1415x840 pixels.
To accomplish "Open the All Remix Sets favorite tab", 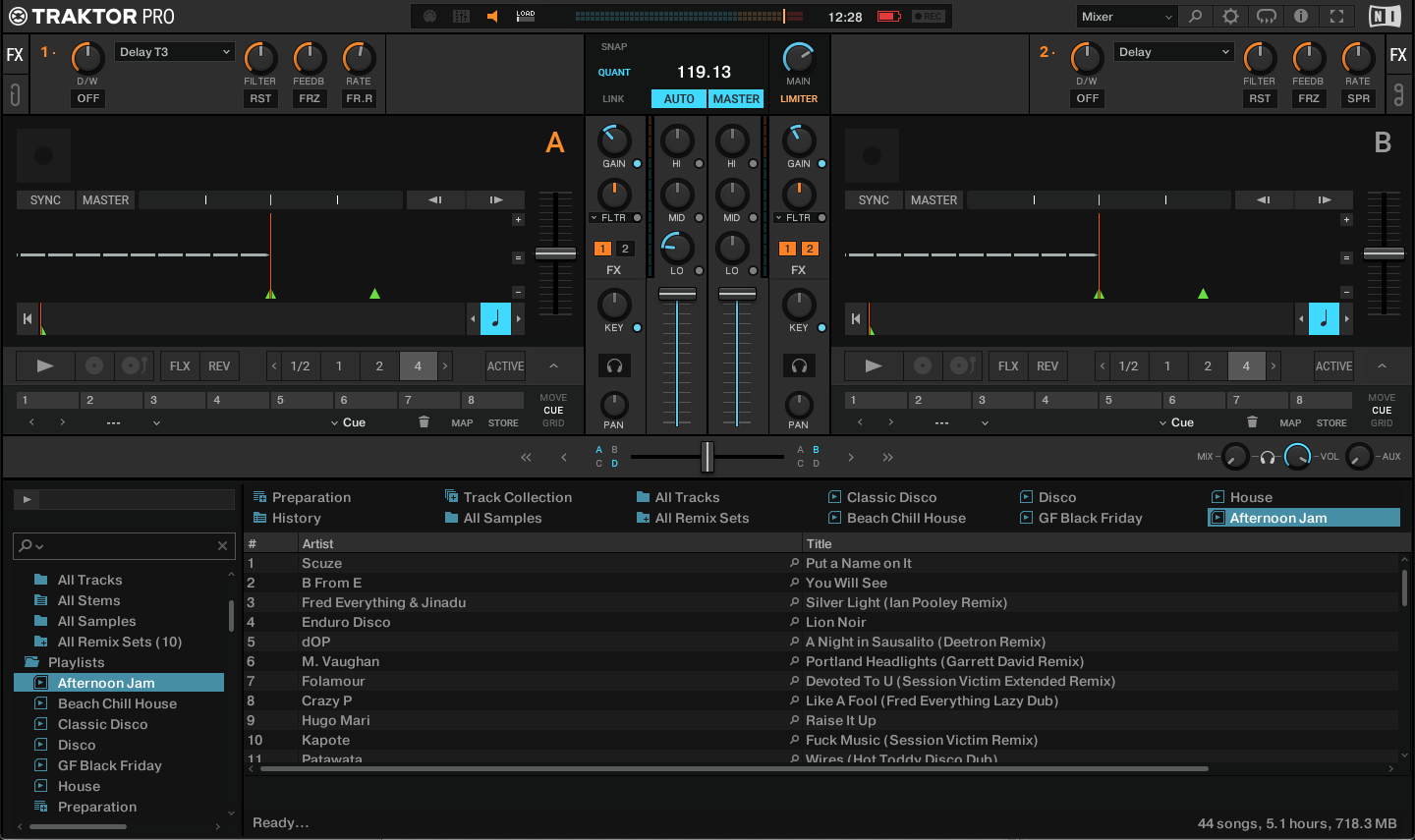I will (x=693, y=518).
